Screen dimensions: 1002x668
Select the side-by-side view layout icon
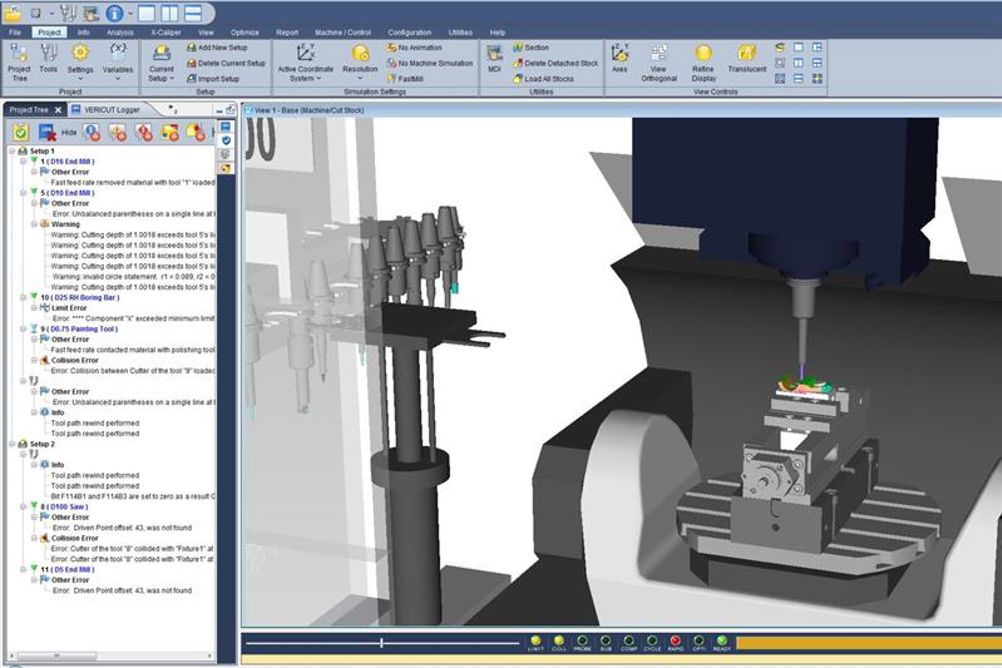coord(169,13)
